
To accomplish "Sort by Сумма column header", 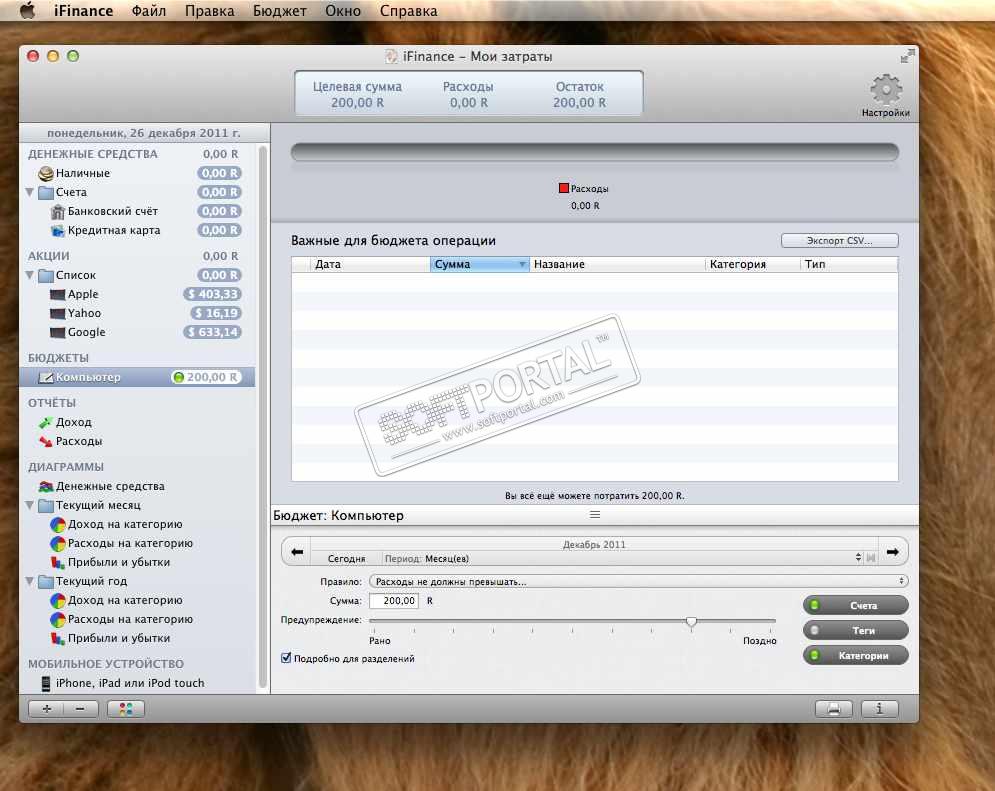I will [x=479, y=265].
